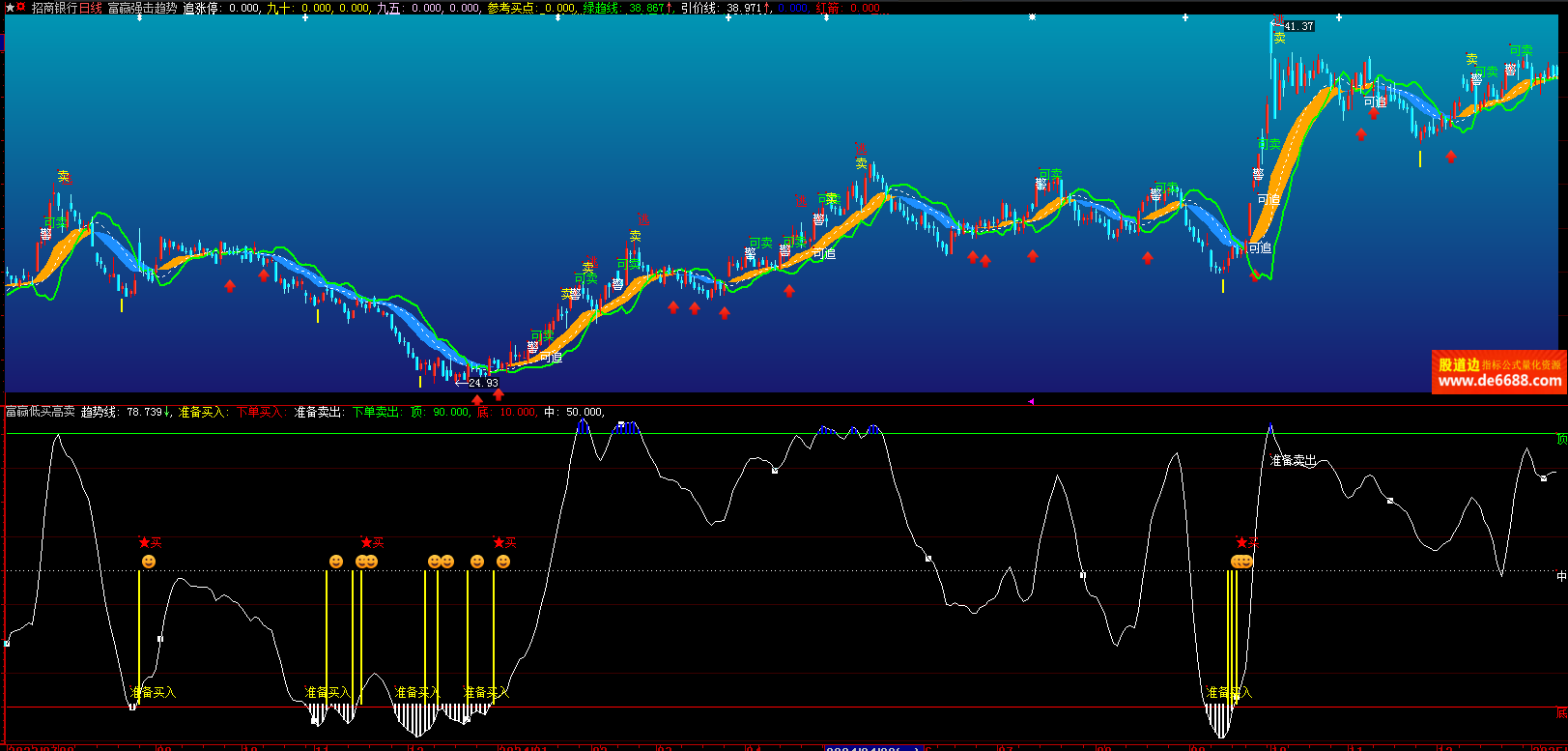Select the 招商银行 stock name

(x=54, y=8)
